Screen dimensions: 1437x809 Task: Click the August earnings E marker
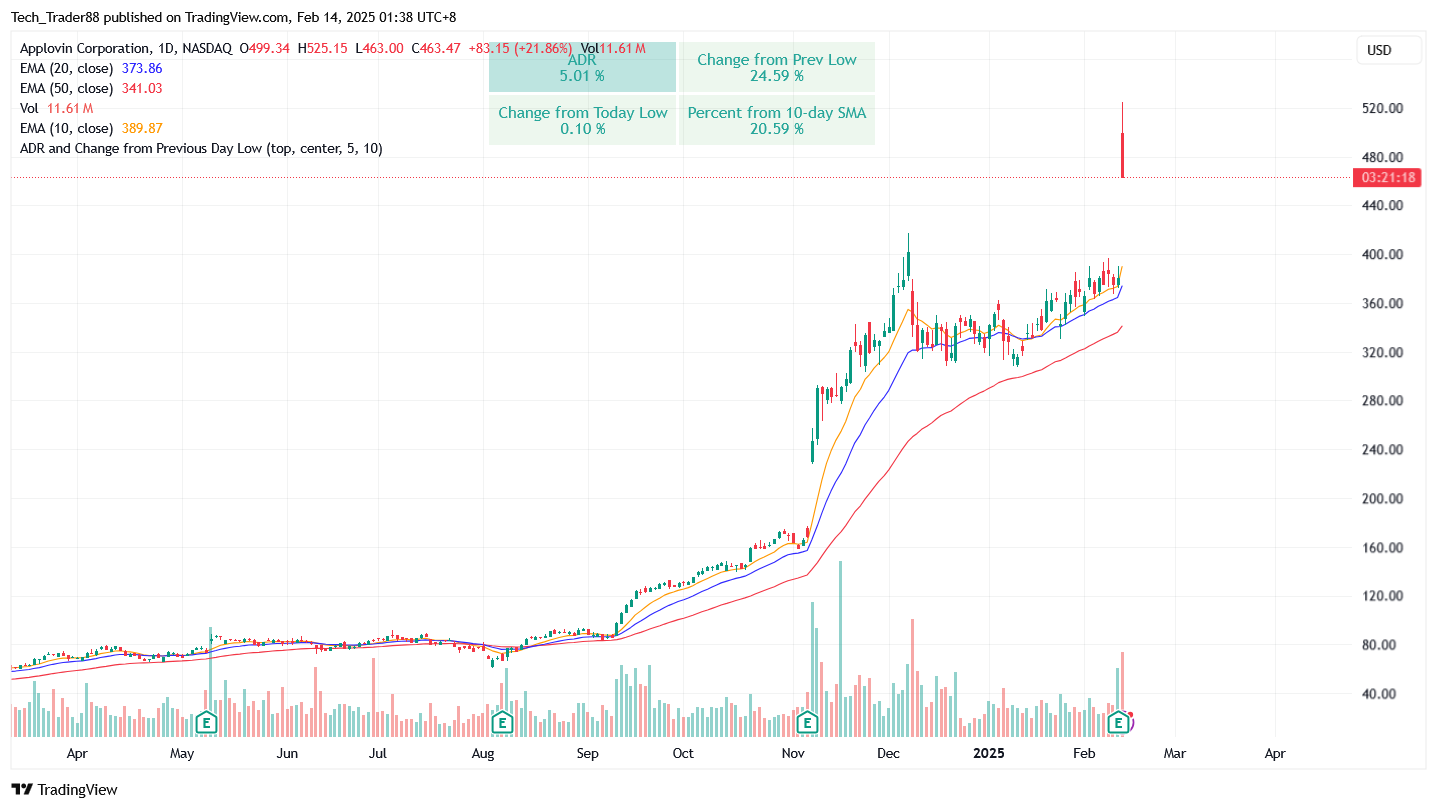tap(503, 721)
